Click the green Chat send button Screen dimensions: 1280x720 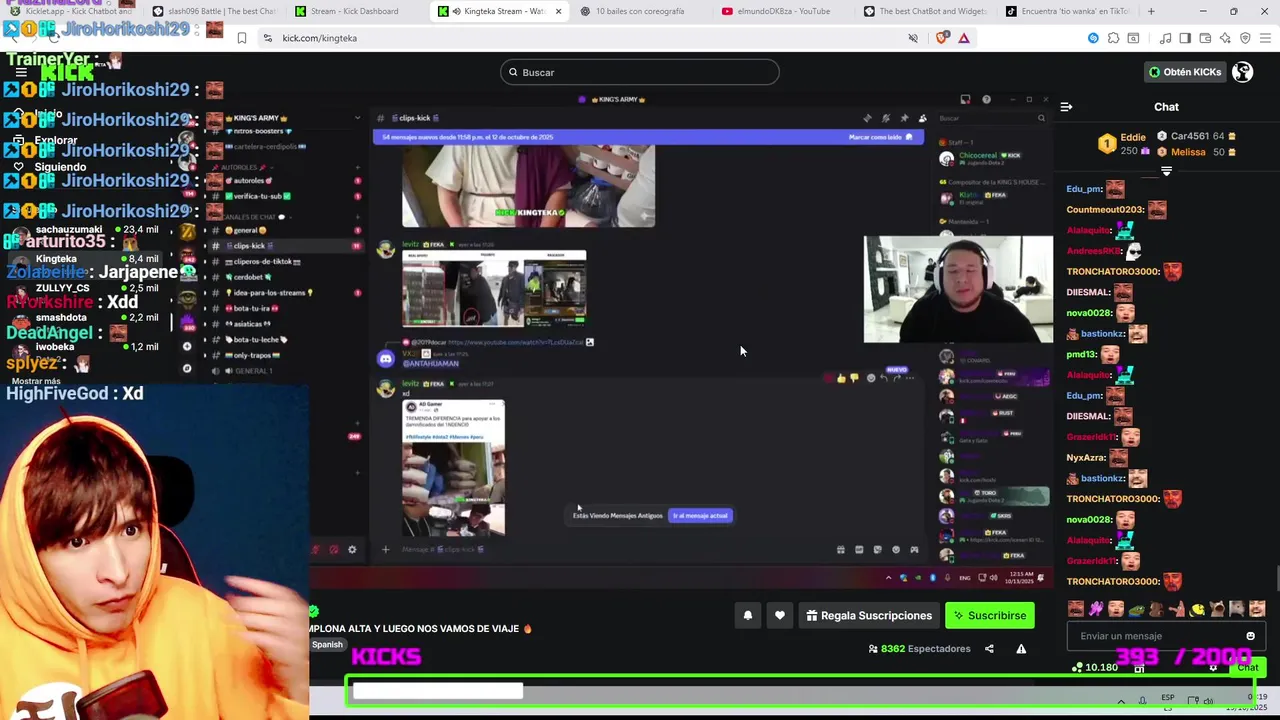pos(1247,667)
